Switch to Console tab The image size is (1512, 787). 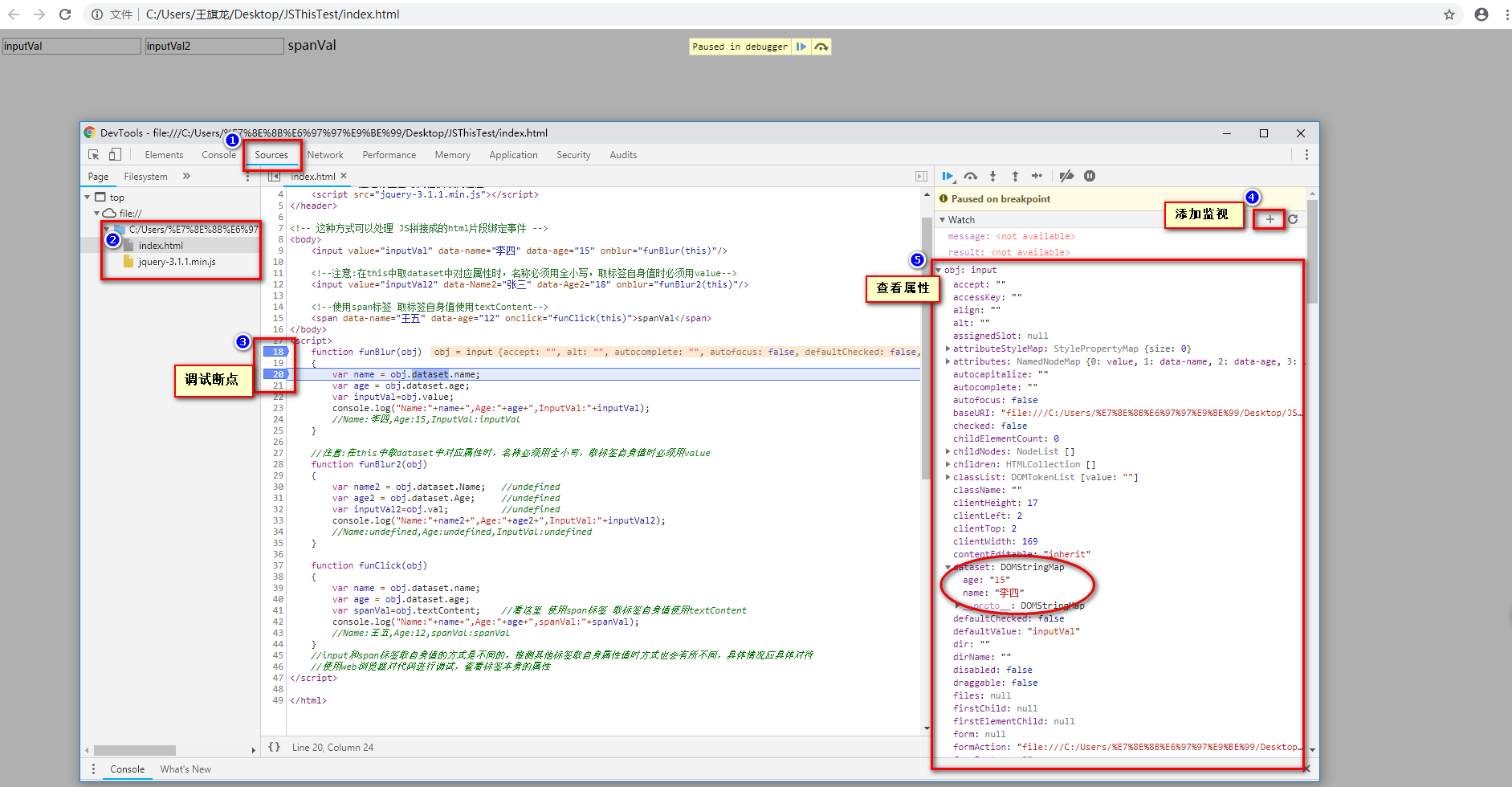click(x=218, y=155)
